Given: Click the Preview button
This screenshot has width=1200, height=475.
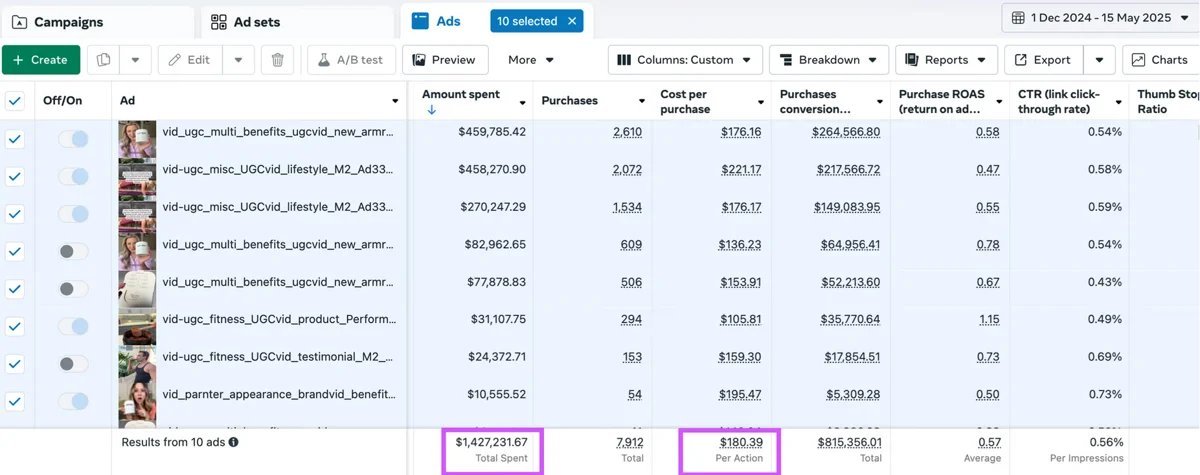Looking at the screenshot, I should [445, 60].
